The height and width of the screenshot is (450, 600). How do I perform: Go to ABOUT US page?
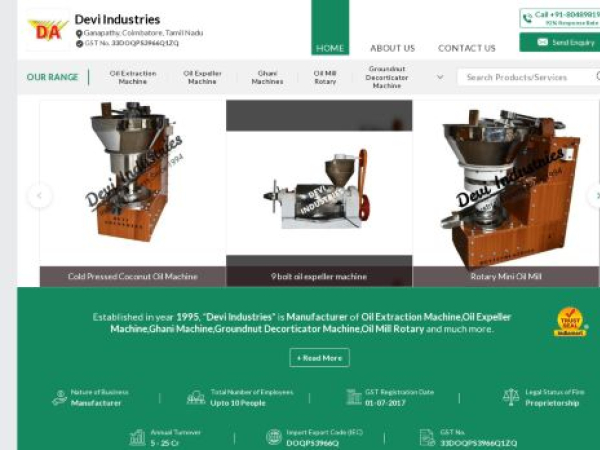[393, 48]
